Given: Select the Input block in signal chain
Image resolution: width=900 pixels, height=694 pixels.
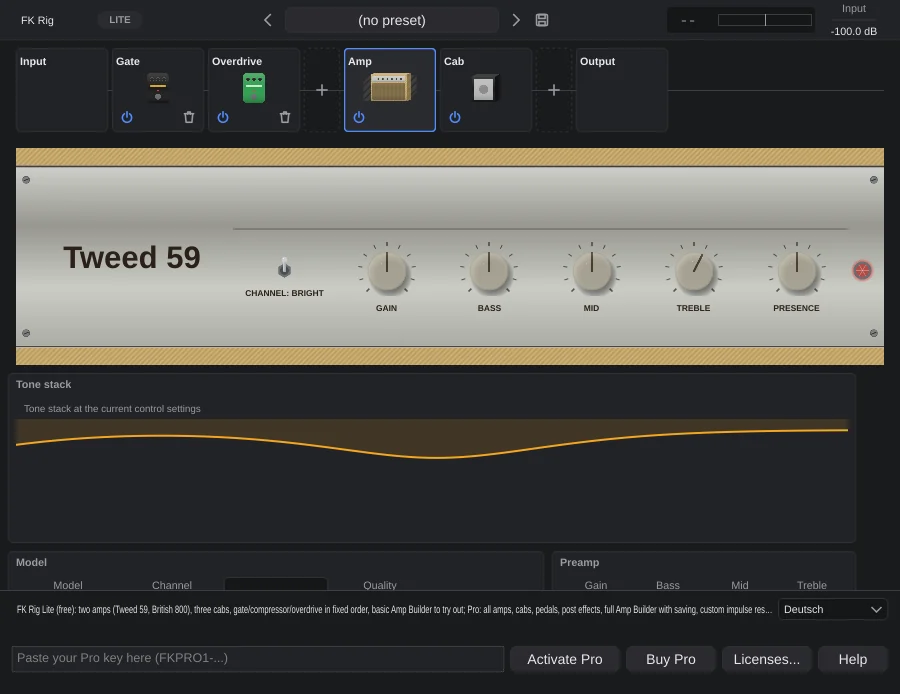Looking at the screenshot, I should pyautogui.click(x=62, y=90).
